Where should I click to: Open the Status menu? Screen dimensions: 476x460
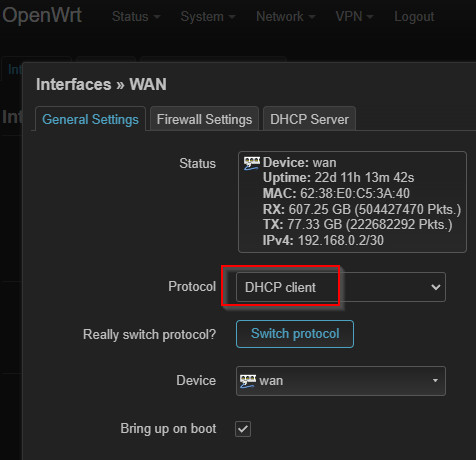136,16
